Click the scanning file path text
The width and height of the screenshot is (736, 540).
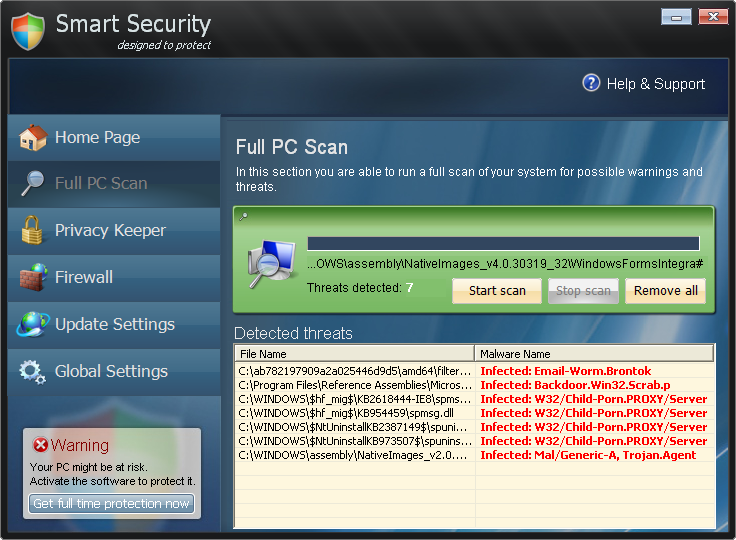505,263
